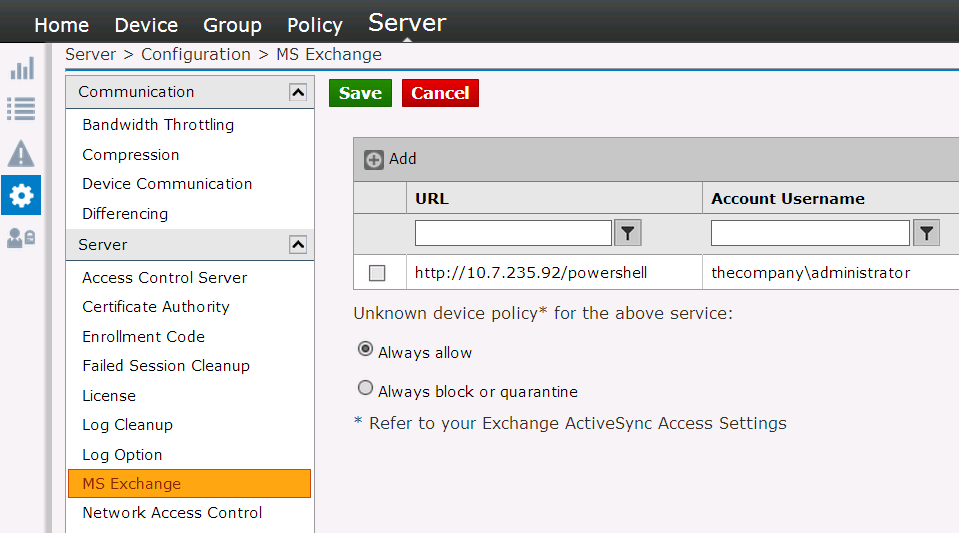Click the URL filter text field
959x533 pixels.
(x=513, y=233)
